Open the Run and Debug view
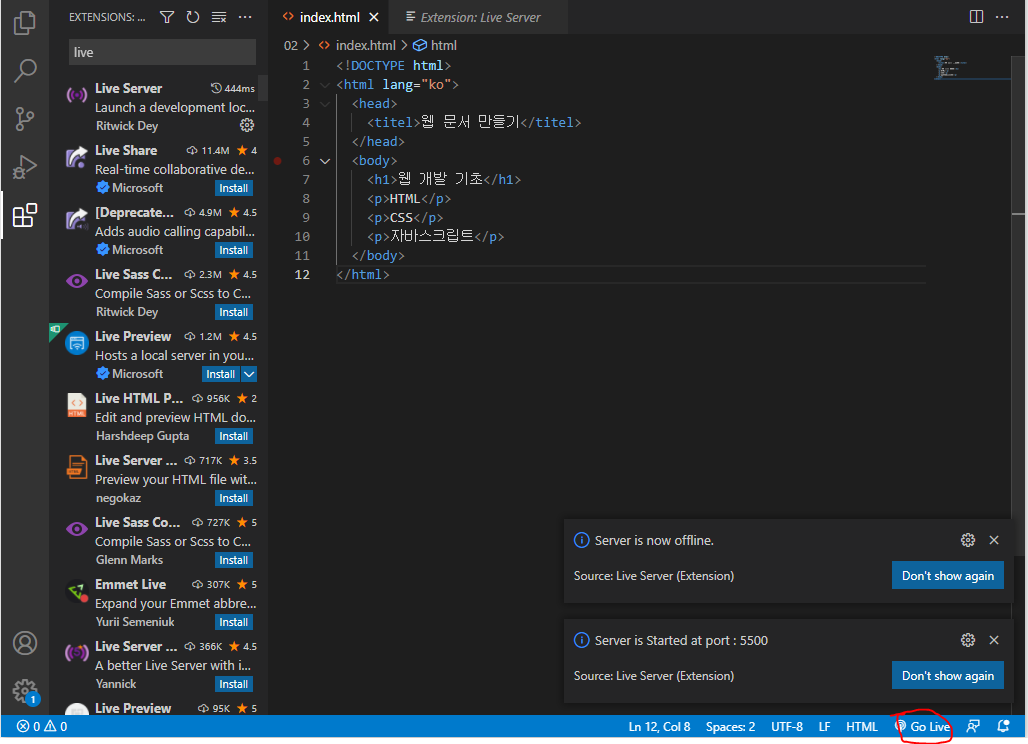Image resolution: width=1028 pixels, height=744 pixels. coord(25,166)
